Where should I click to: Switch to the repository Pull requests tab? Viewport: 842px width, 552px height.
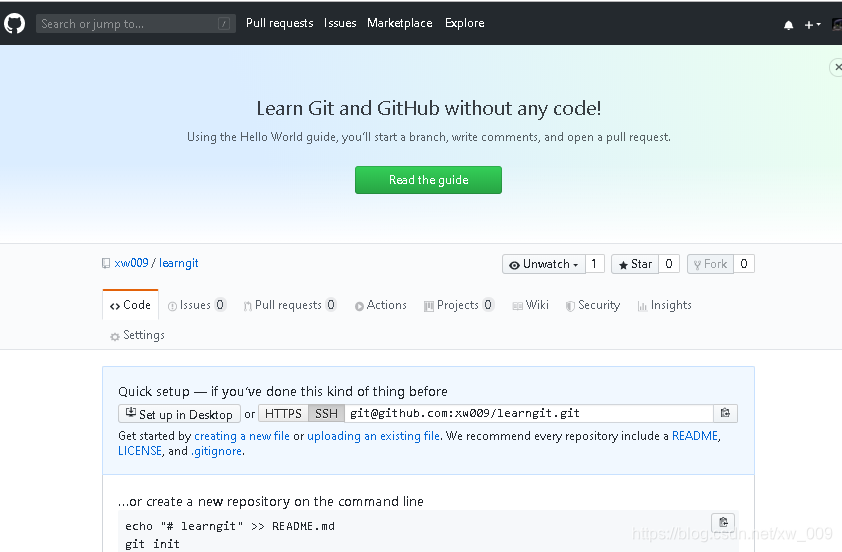(290, 305)
